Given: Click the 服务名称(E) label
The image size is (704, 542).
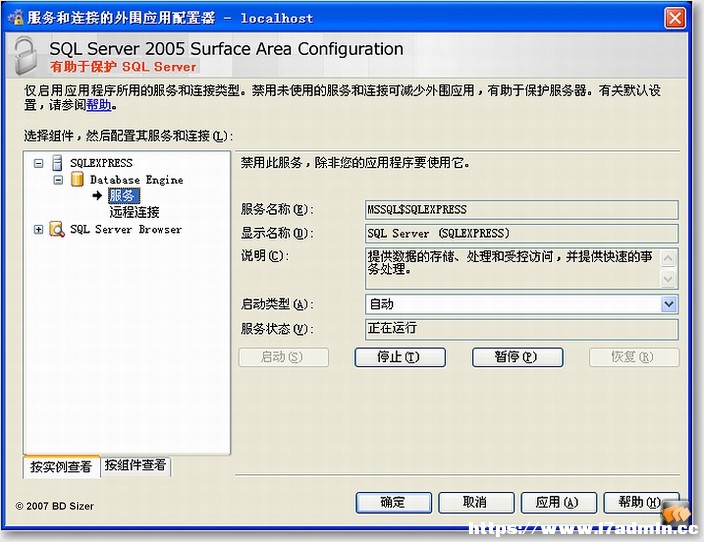Looking at the screenshot, I should point(277,209).
